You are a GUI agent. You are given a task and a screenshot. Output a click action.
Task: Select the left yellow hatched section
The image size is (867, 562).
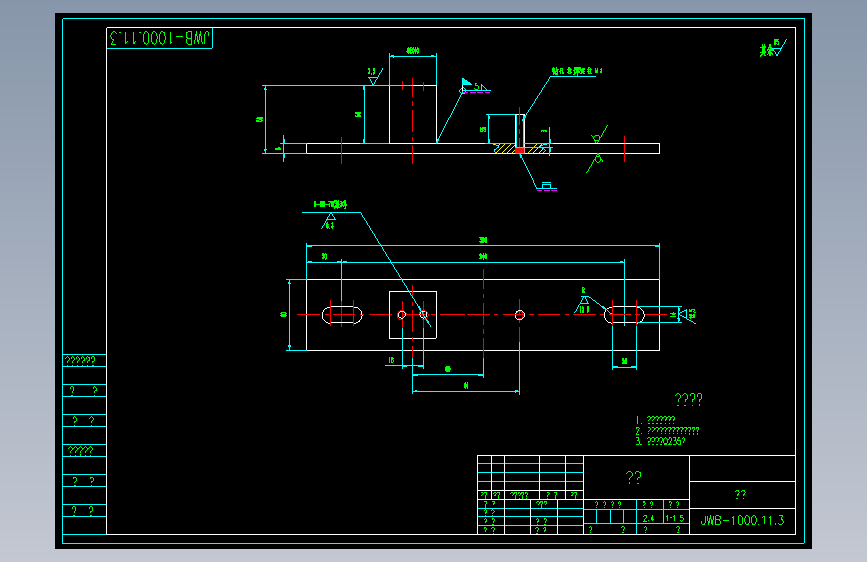pyautogui.click(x=504, y=148)
